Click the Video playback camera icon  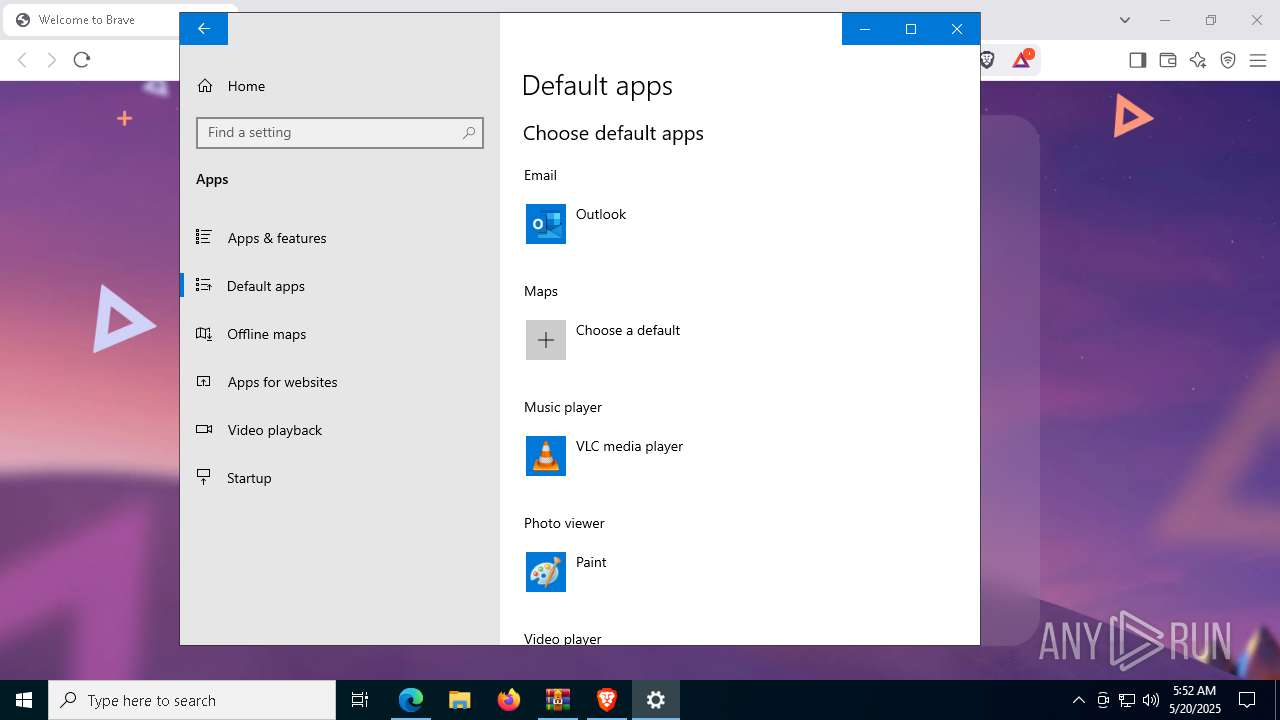click(204, 429)
